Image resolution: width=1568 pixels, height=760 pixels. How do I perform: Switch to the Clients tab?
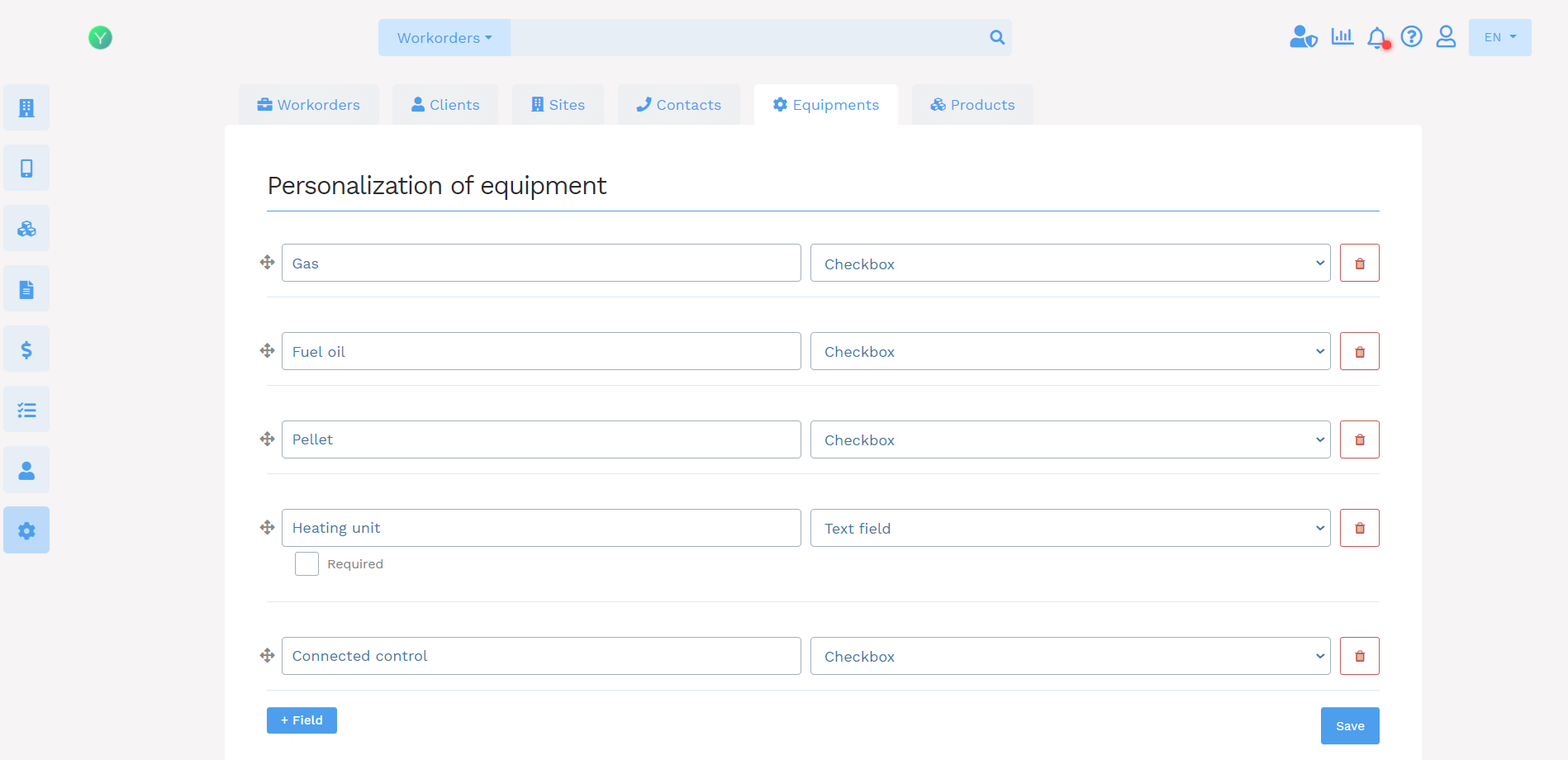[x=445, y=105]
